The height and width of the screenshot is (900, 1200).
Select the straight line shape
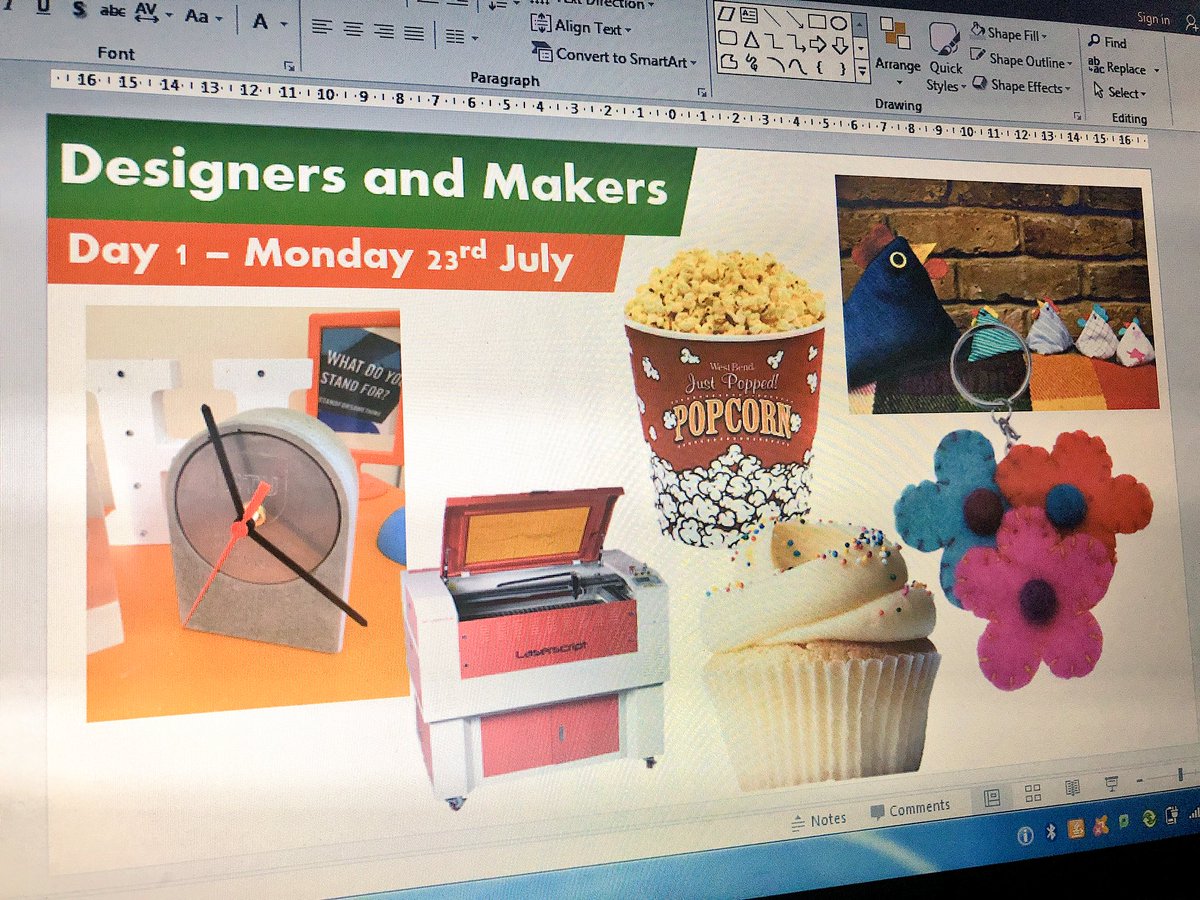(771, 16)
